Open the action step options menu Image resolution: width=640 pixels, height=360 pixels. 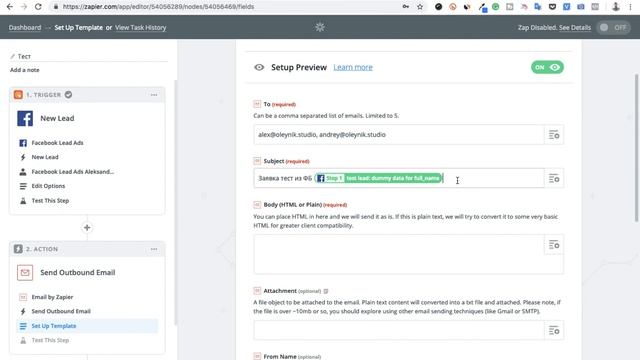[x=154, y=249]
